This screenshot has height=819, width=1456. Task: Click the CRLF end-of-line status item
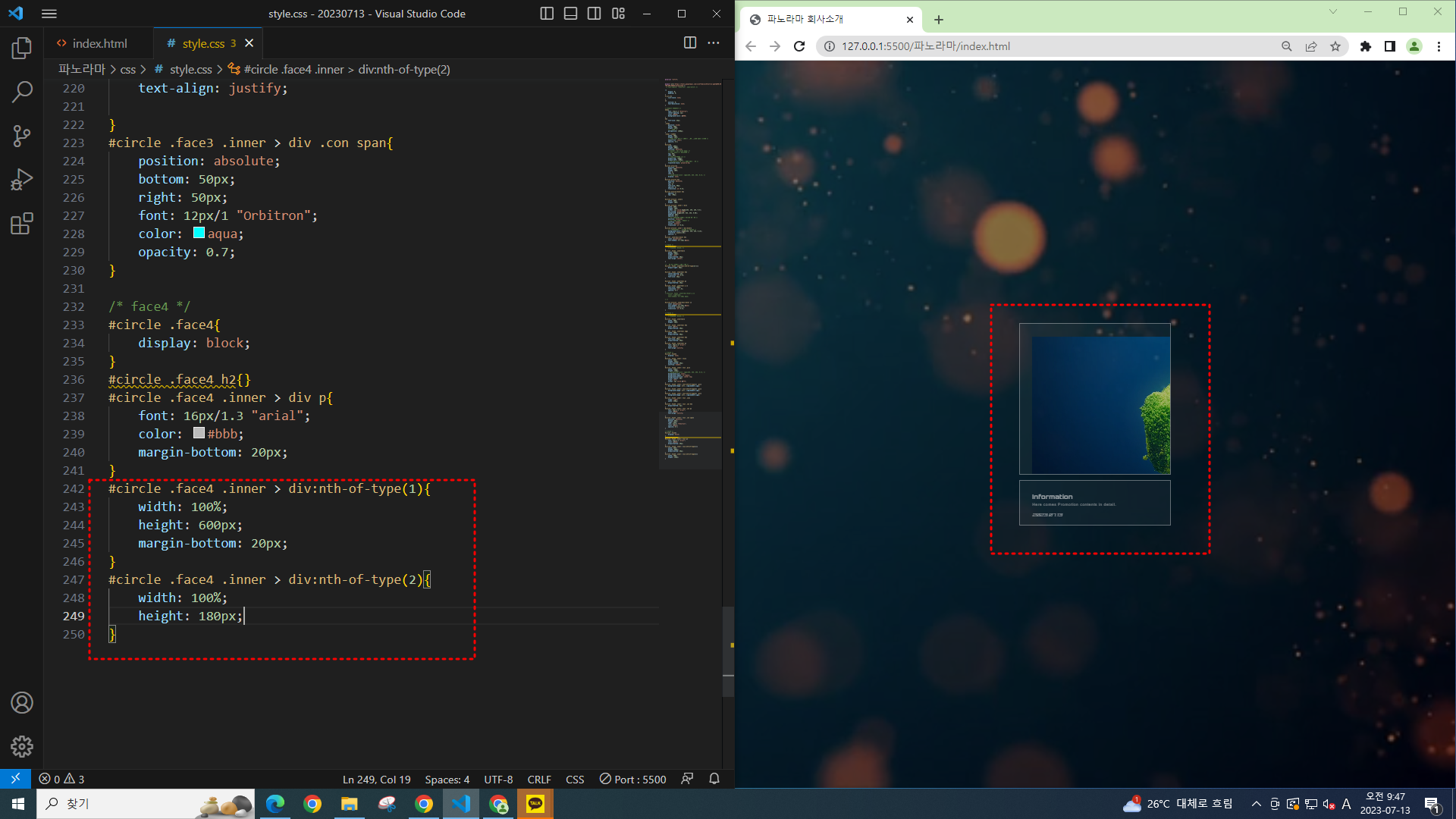(539, 779)
